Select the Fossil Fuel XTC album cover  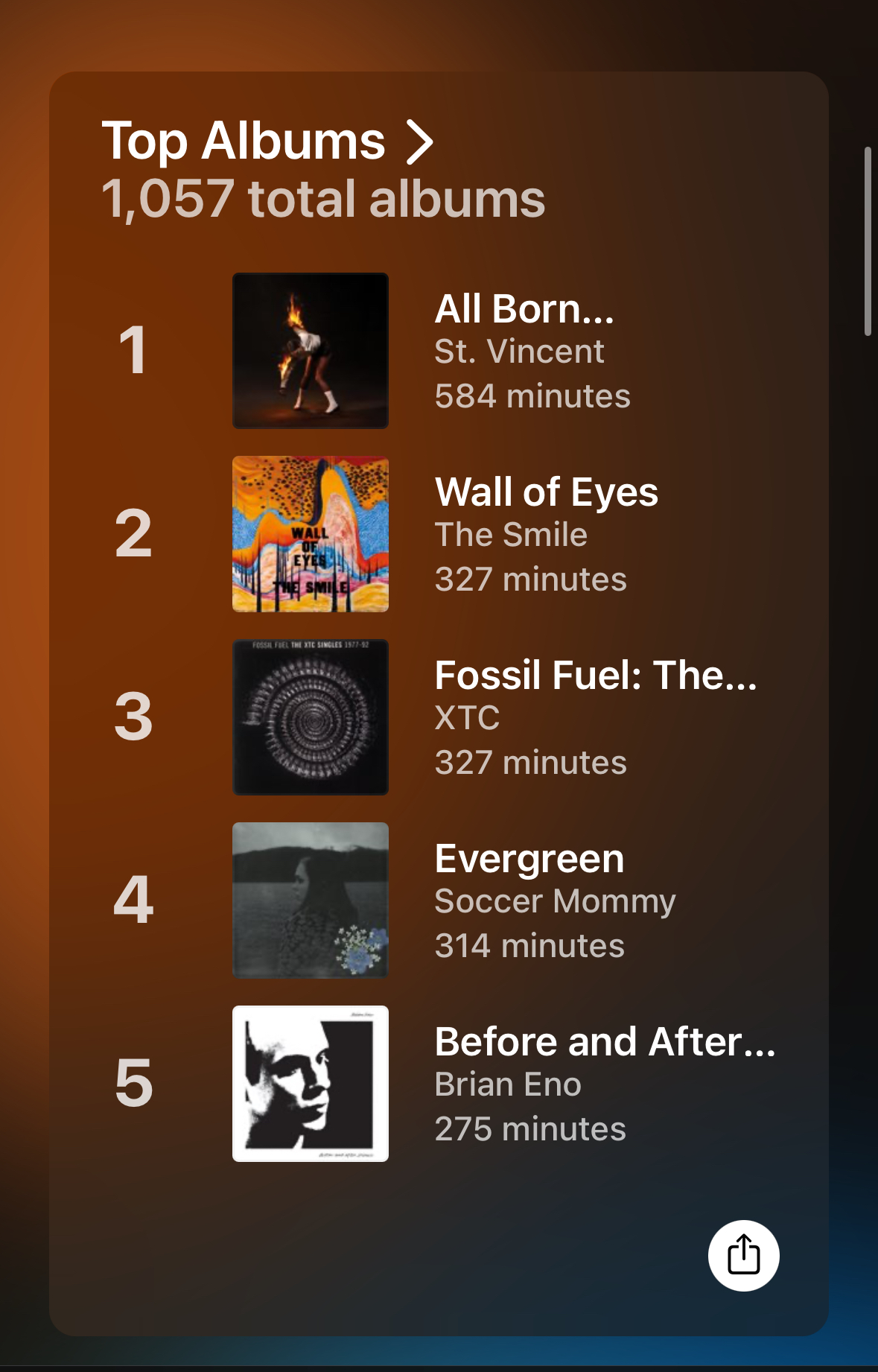[x=311, y=717]
